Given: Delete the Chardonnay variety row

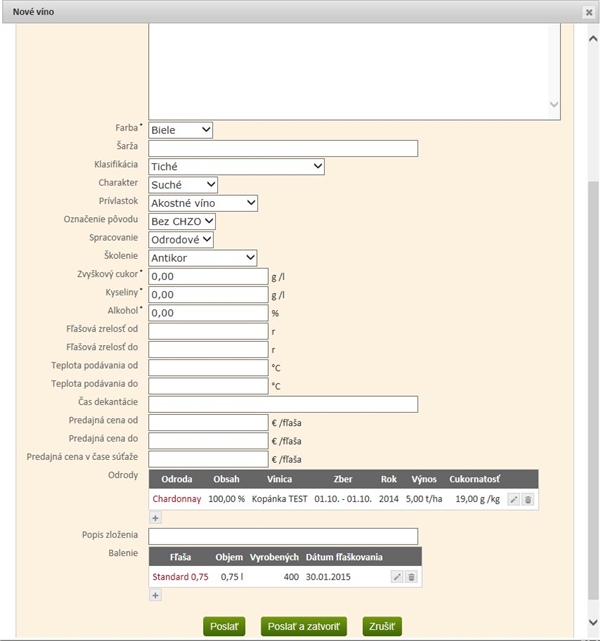Looking at the screenshot, I should [528, 499].
